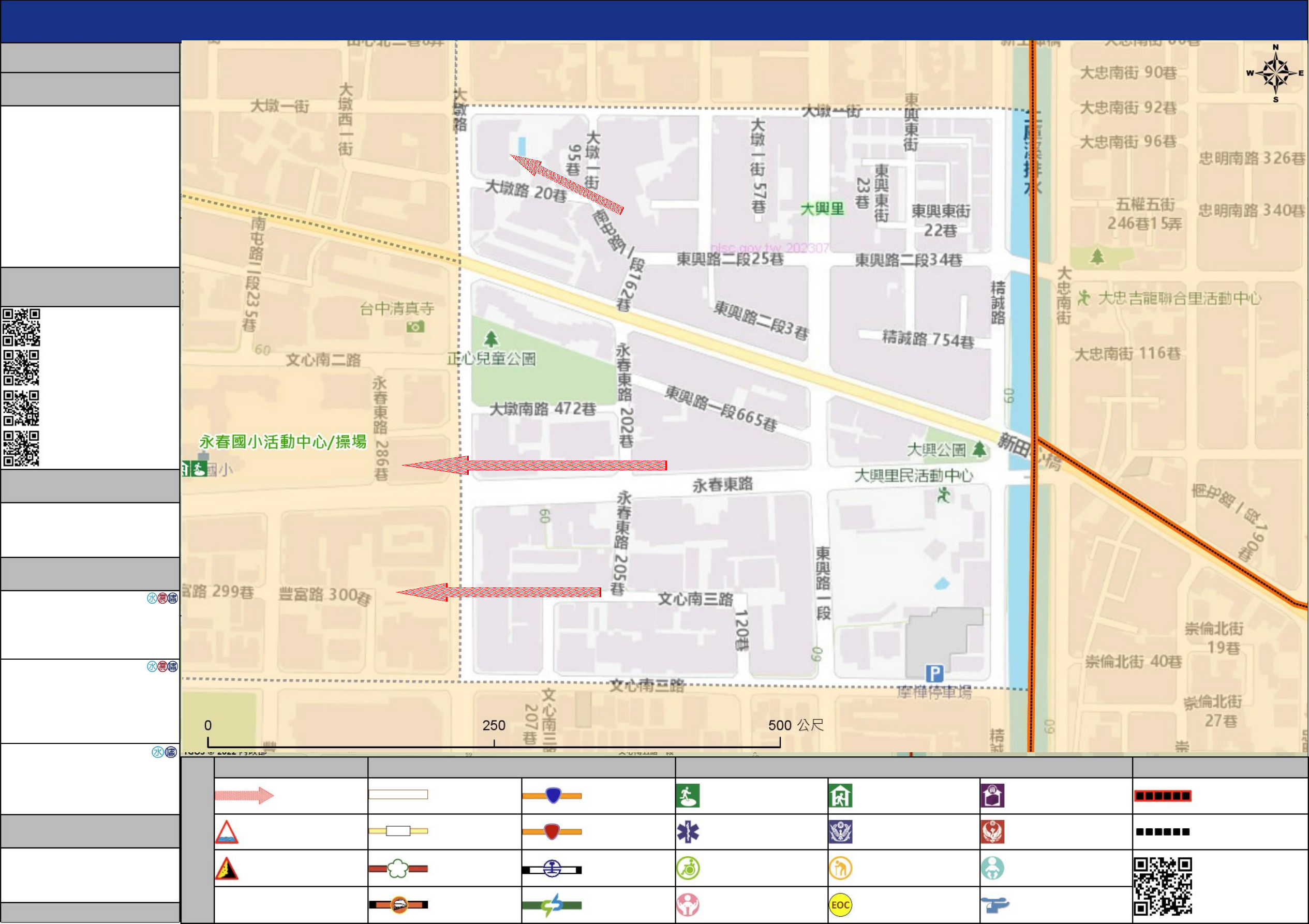Click the 500 公尺 scale bar label
The width and height of the screenshot is (1309, 924).
point(796,726)
